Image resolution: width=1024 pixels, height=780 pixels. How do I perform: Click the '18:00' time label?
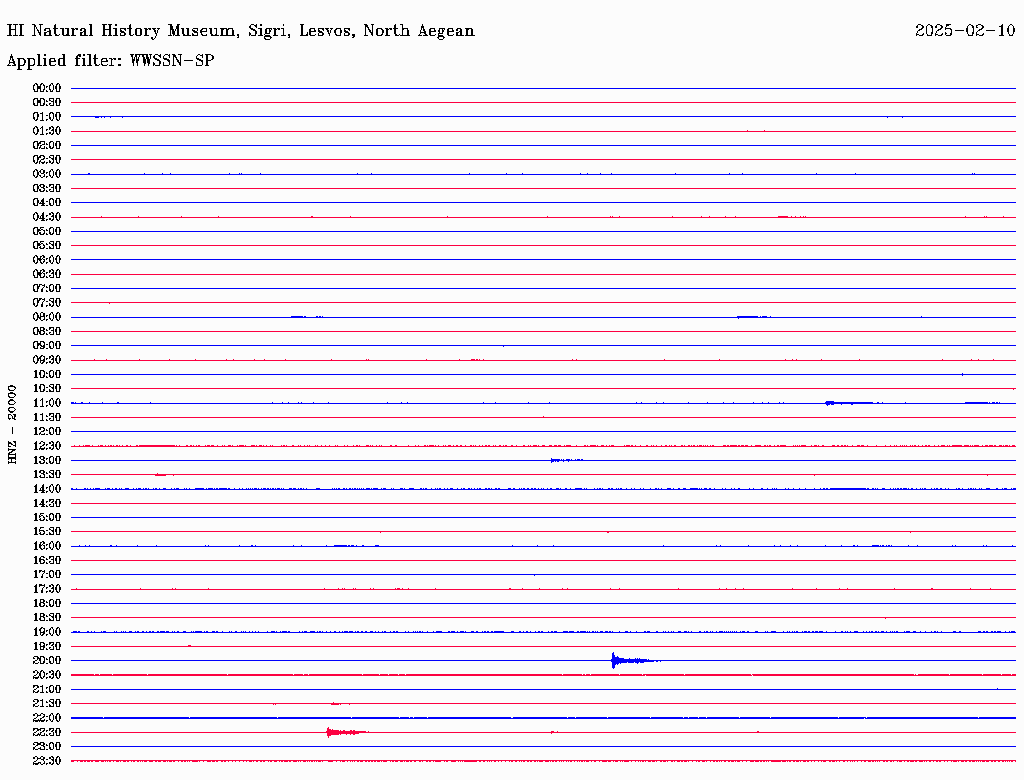point(47,604)
